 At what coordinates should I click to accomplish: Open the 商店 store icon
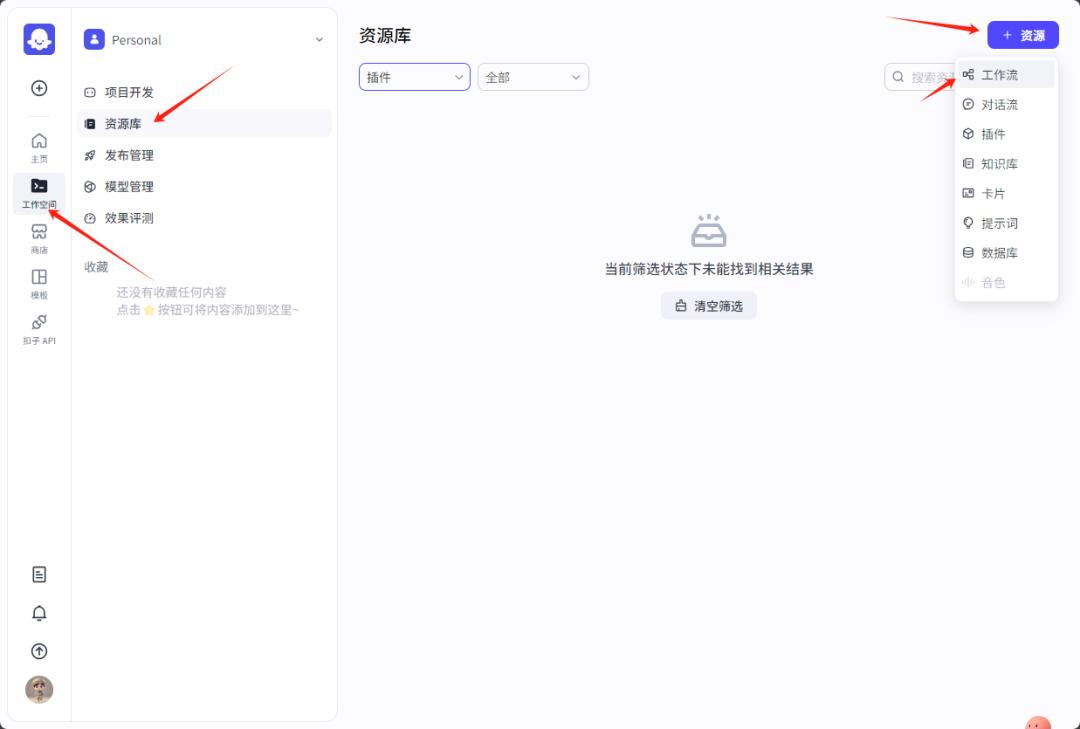click(x=38, y=236)
